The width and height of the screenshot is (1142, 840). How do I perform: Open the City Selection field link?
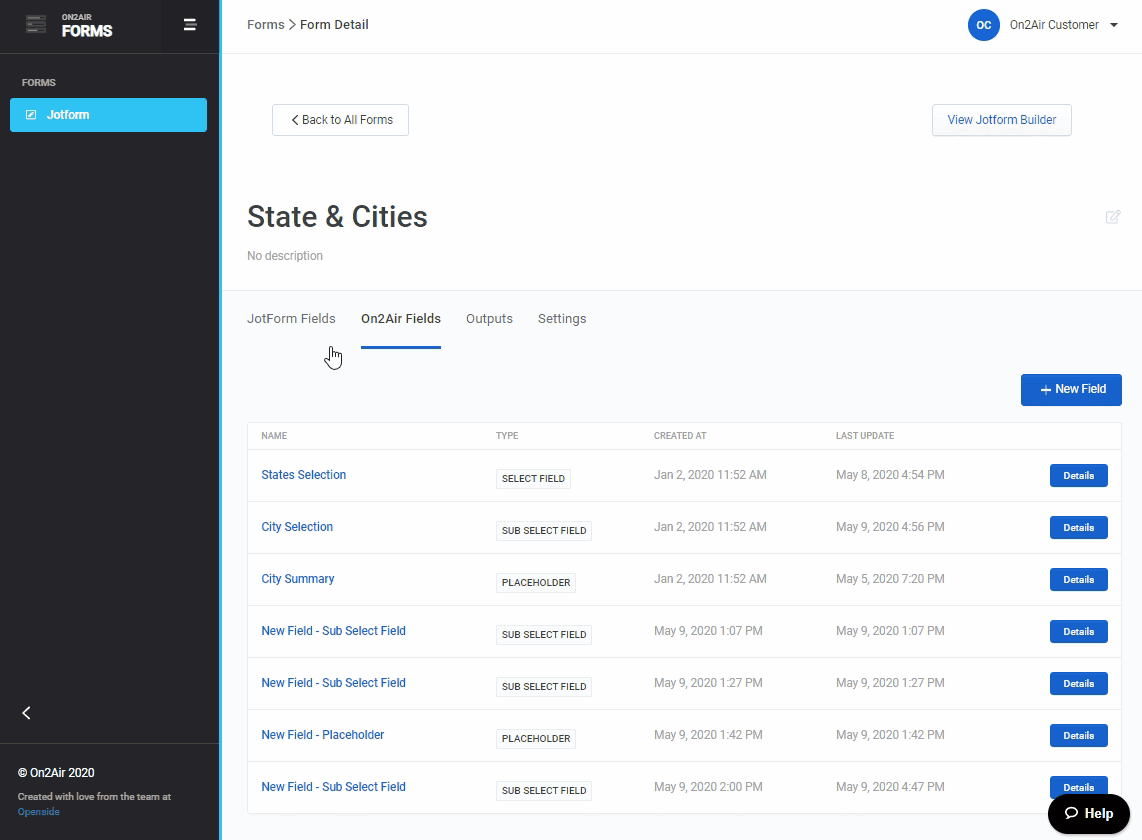pos(297,527)
